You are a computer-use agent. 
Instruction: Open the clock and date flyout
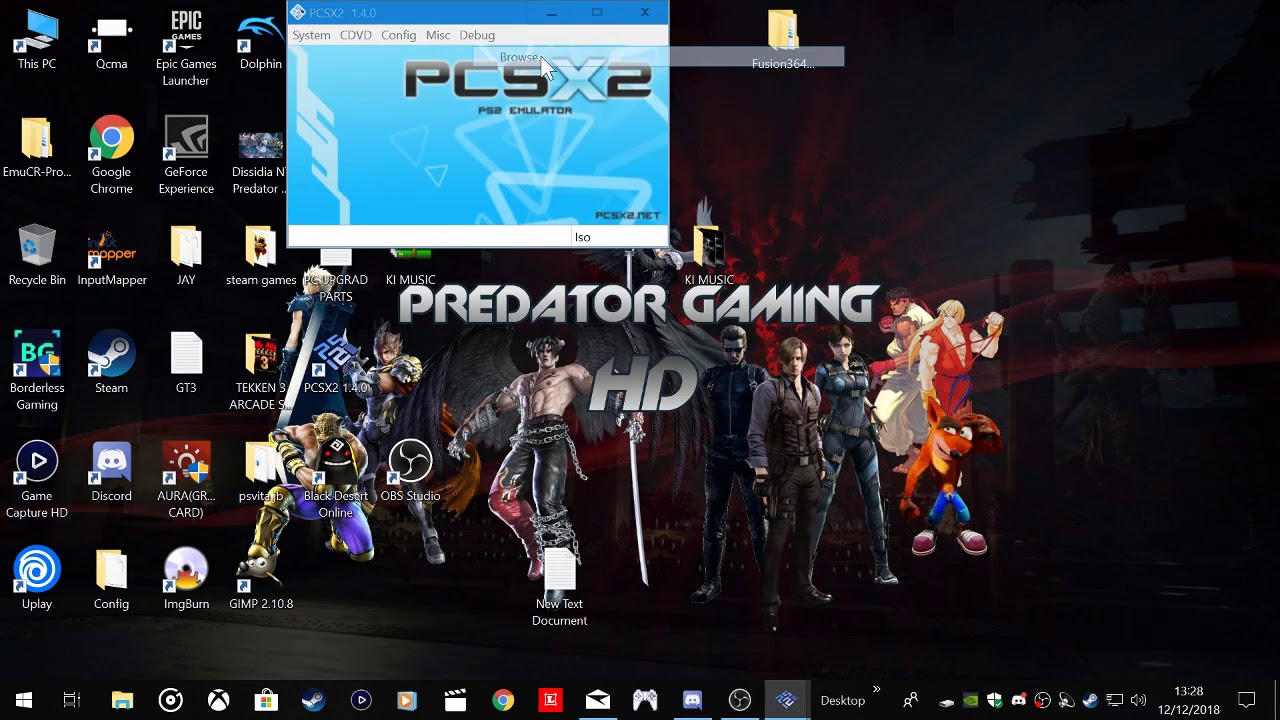(x=1189, y=700)
